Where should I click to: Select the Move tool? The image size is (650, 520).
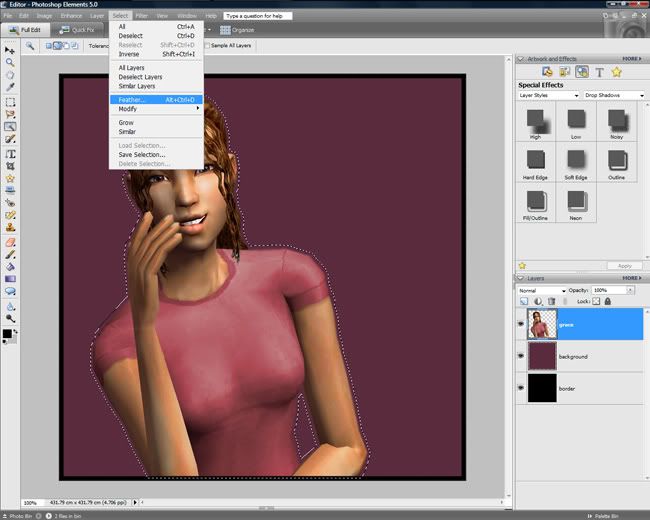click(10, 51)
